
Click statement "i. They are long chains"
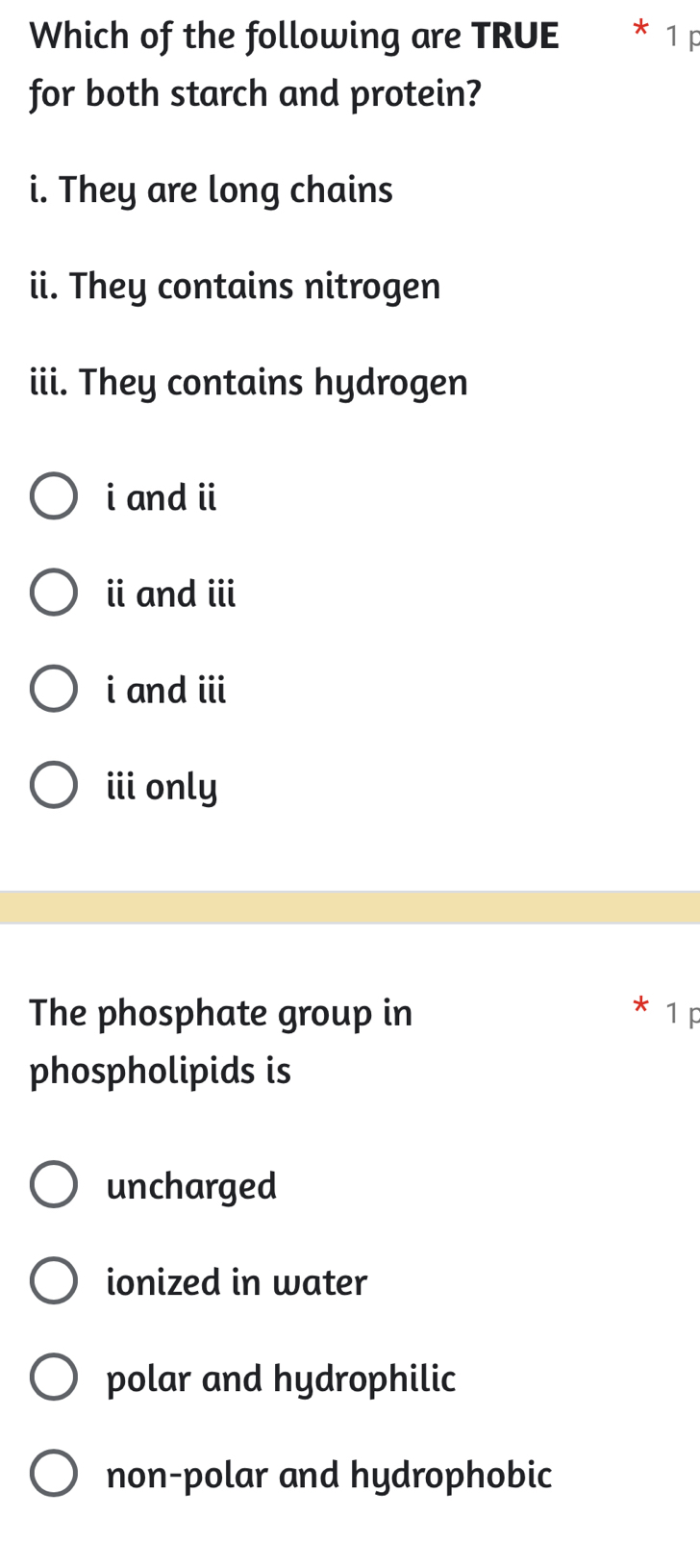211,190
